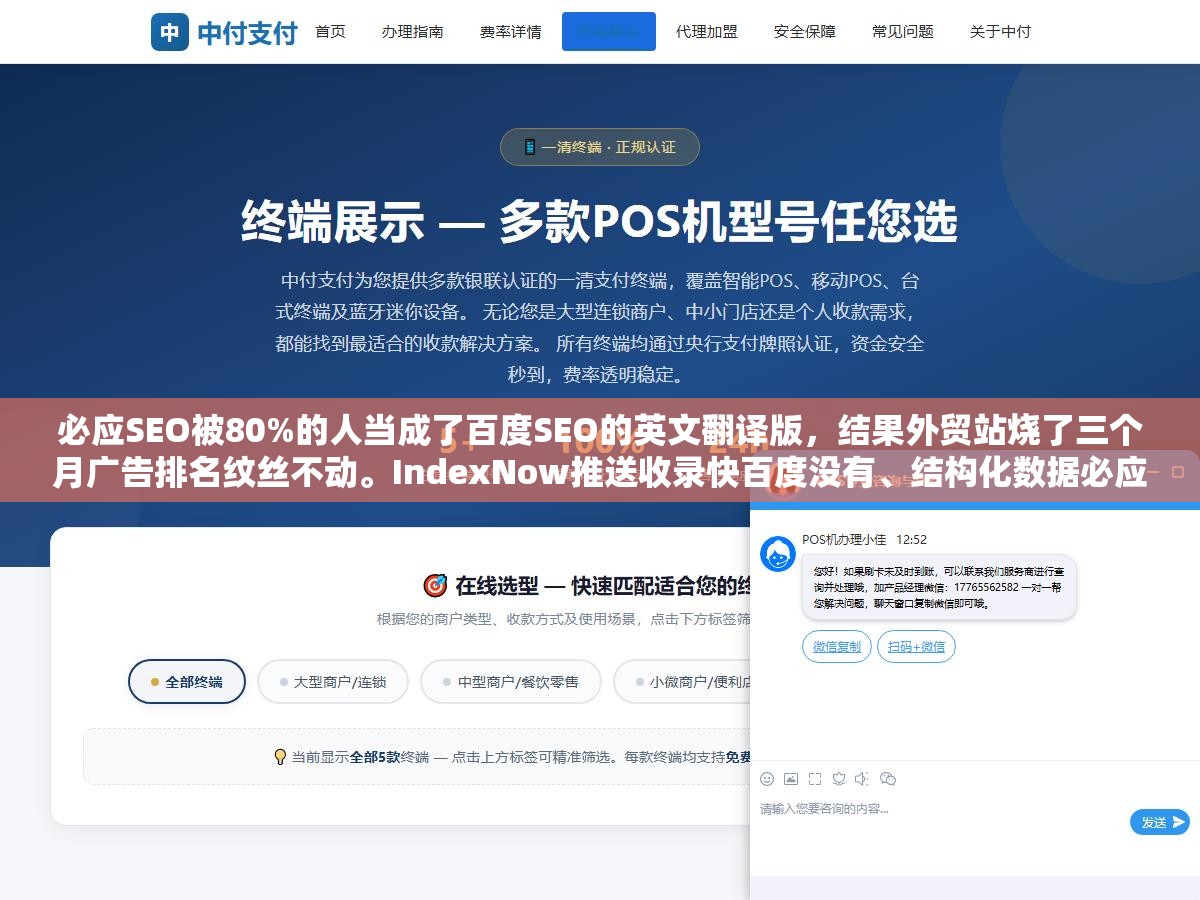Open 常见问题 in the top nav
This screenshot has height=900, width=1200.
click(x=903, y=32)
